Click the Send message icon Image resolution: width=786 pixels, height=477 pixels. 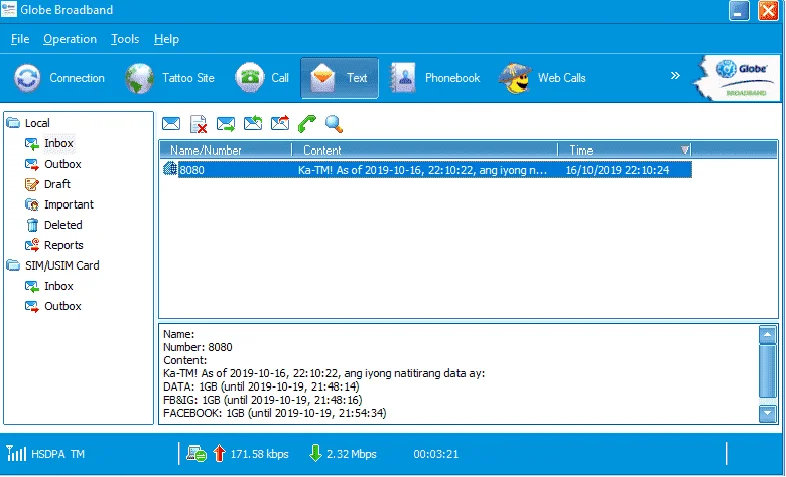point(226,123)
